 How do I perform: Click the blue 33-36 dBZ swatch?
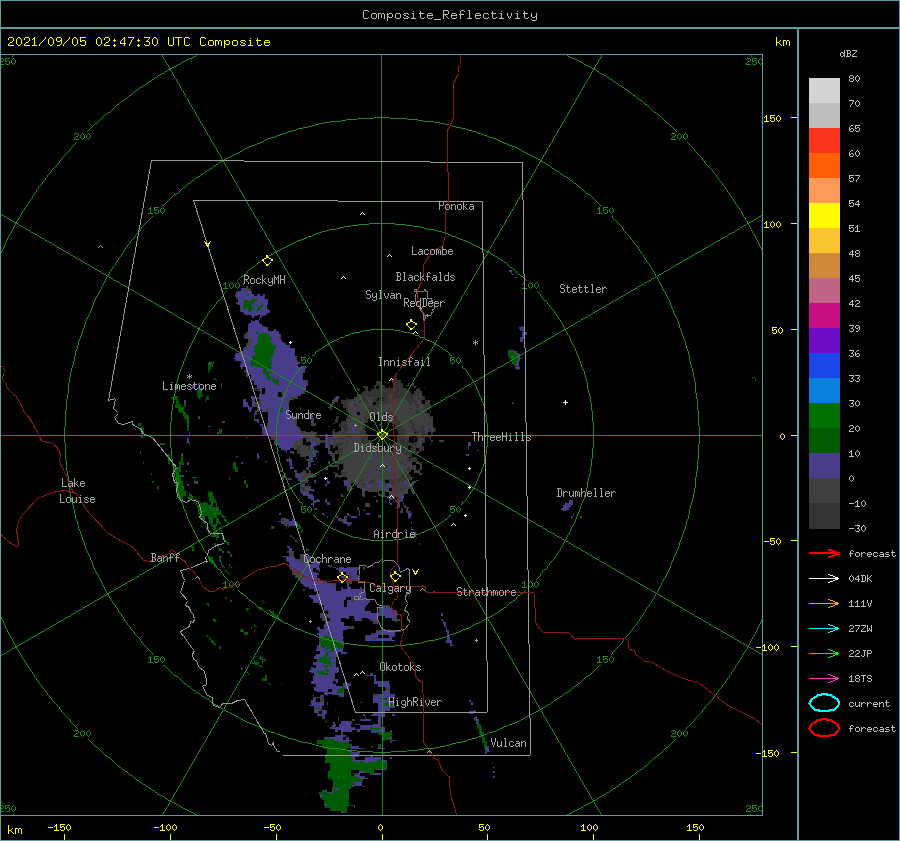[x=824, y=365]
